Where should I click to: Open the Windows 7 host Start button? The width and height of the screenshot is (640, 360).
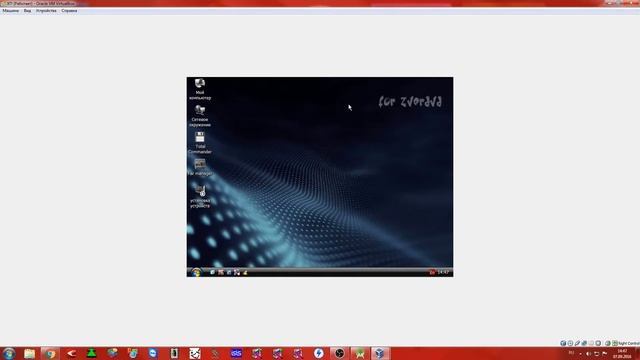click(9, 353)
